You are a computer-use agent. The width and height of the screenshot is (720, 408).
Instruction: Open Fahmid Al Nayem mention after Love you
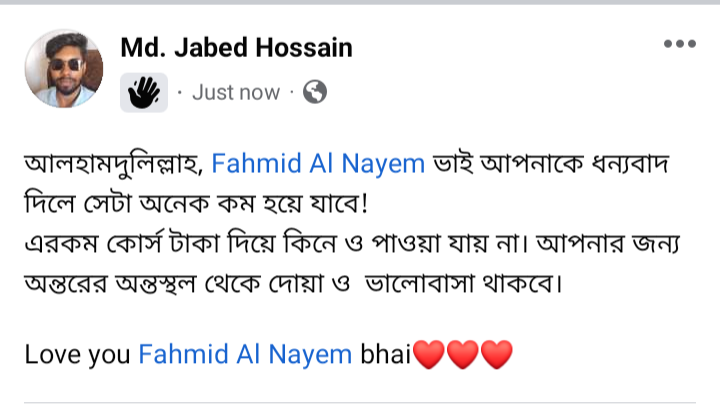pyautogui.click(x=245, y=354)
